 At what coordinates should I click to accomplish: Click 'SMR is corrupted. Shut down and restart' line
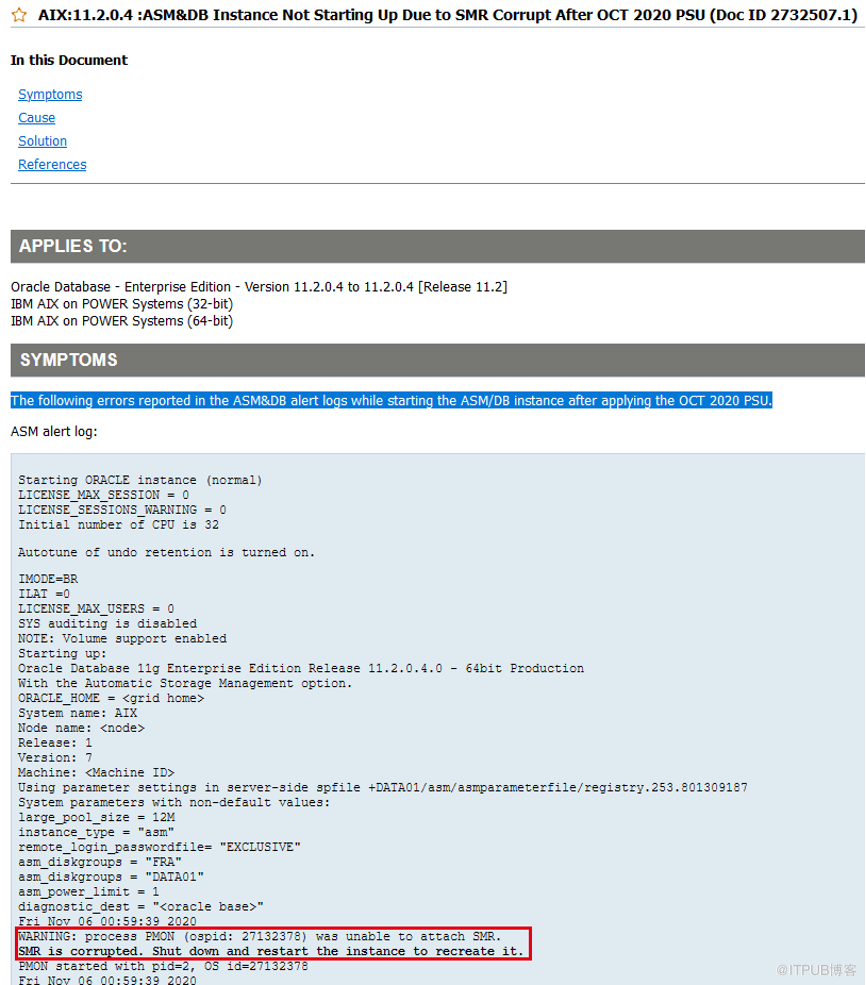tap(271, 952)
